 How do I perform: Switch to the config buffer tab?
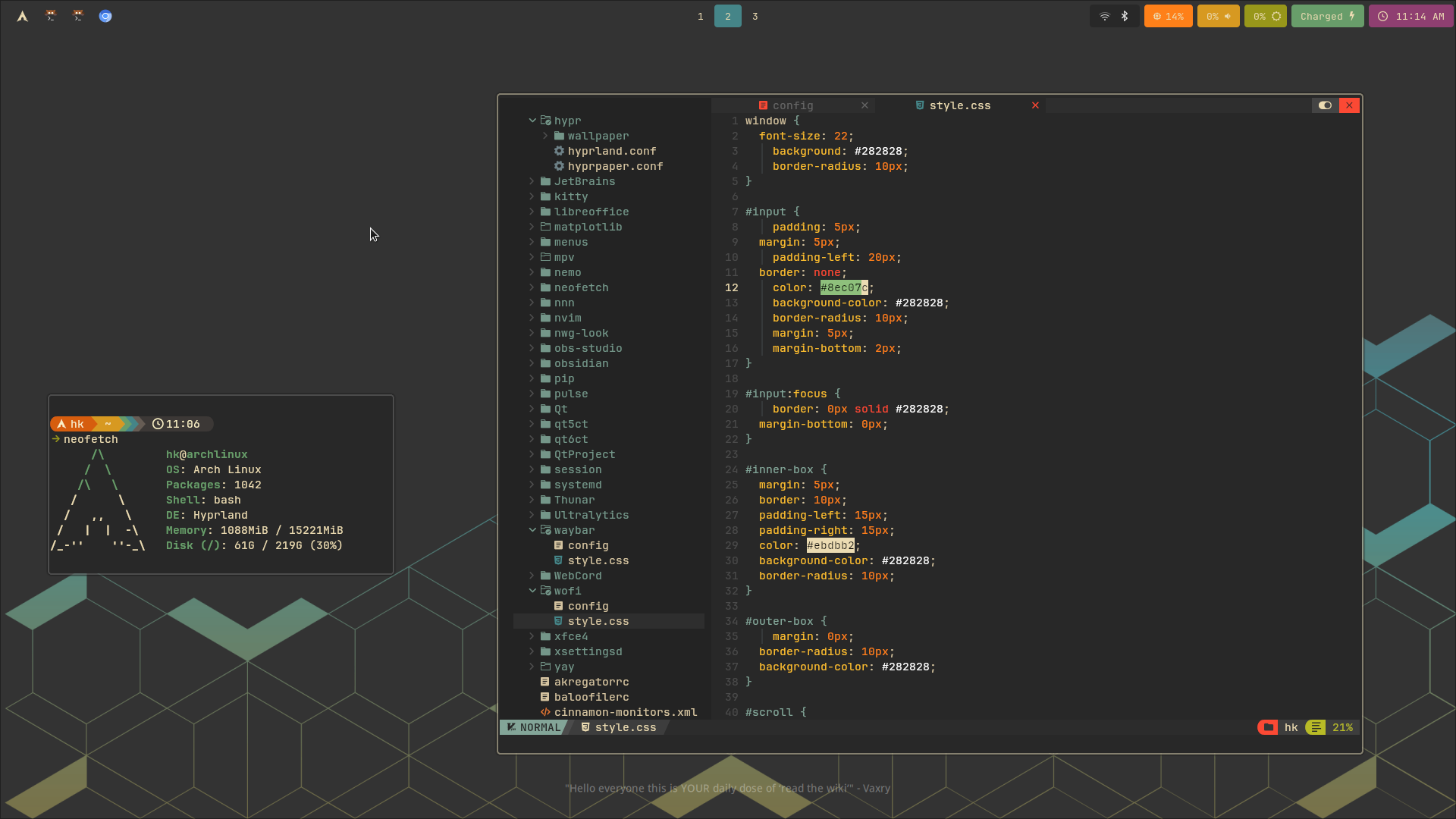pyautogui.click(x=792, y=105)
